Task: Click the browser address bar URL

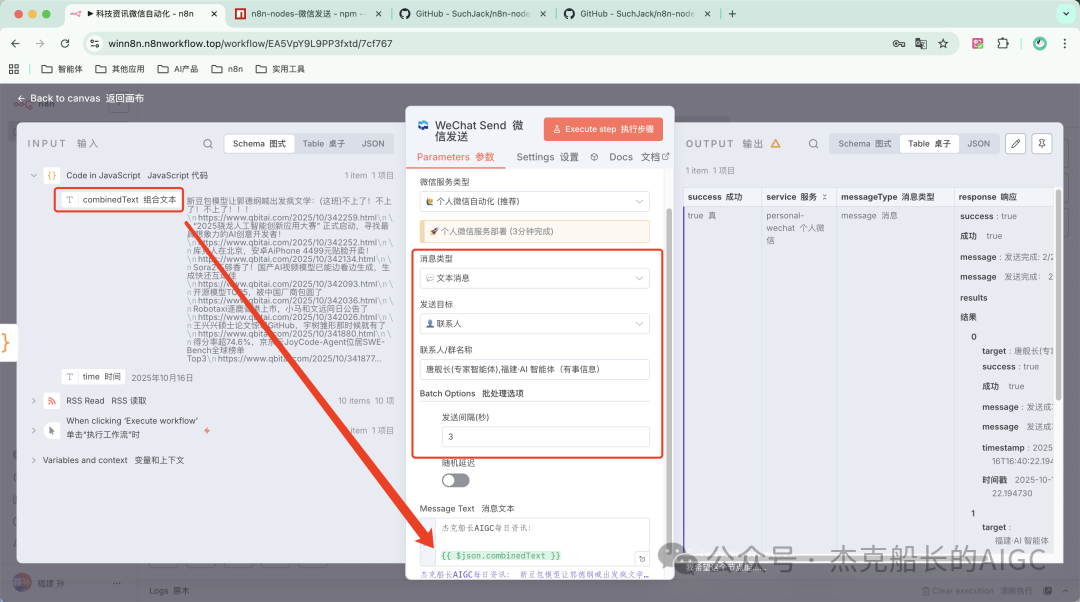Action: [x=250, y=43]
